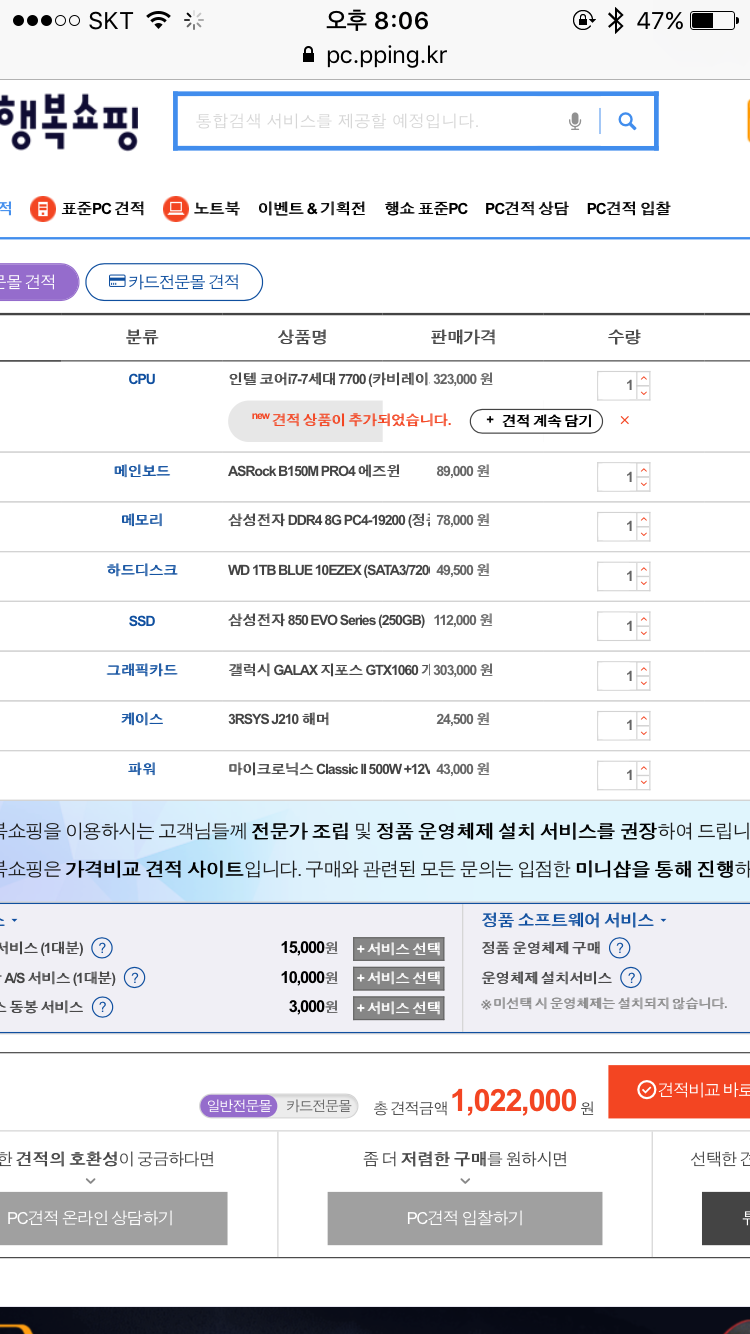The width and height of the screenshot is (750, 1334).
Task: Increase CPU quantity with up arrow
Action: pyautogui.click(x=643, y=379)
